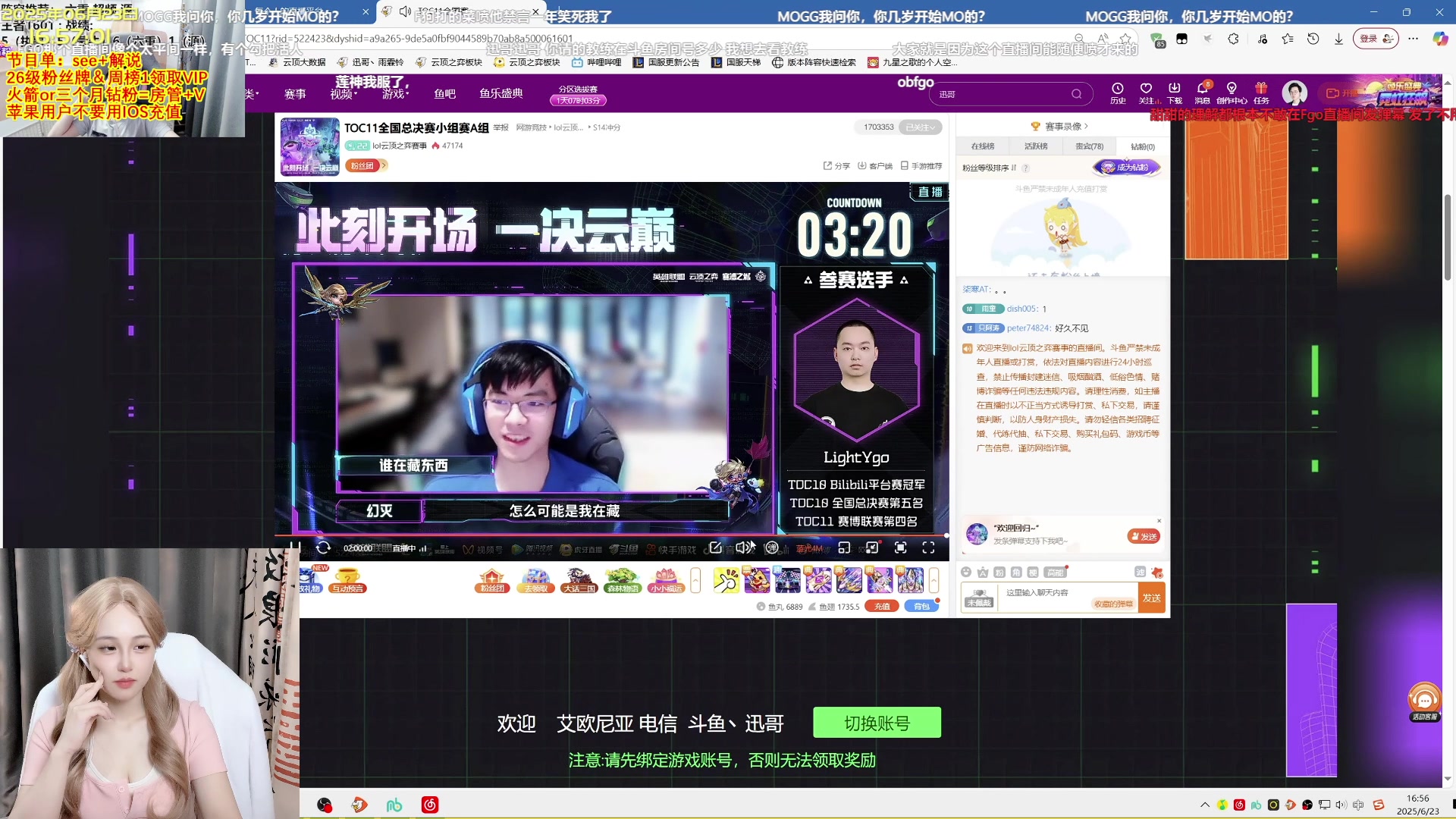Open the 任务 gift task icon
Image resolution: width=1456 pixels, height=819 pixels.
click(1261, 93)
